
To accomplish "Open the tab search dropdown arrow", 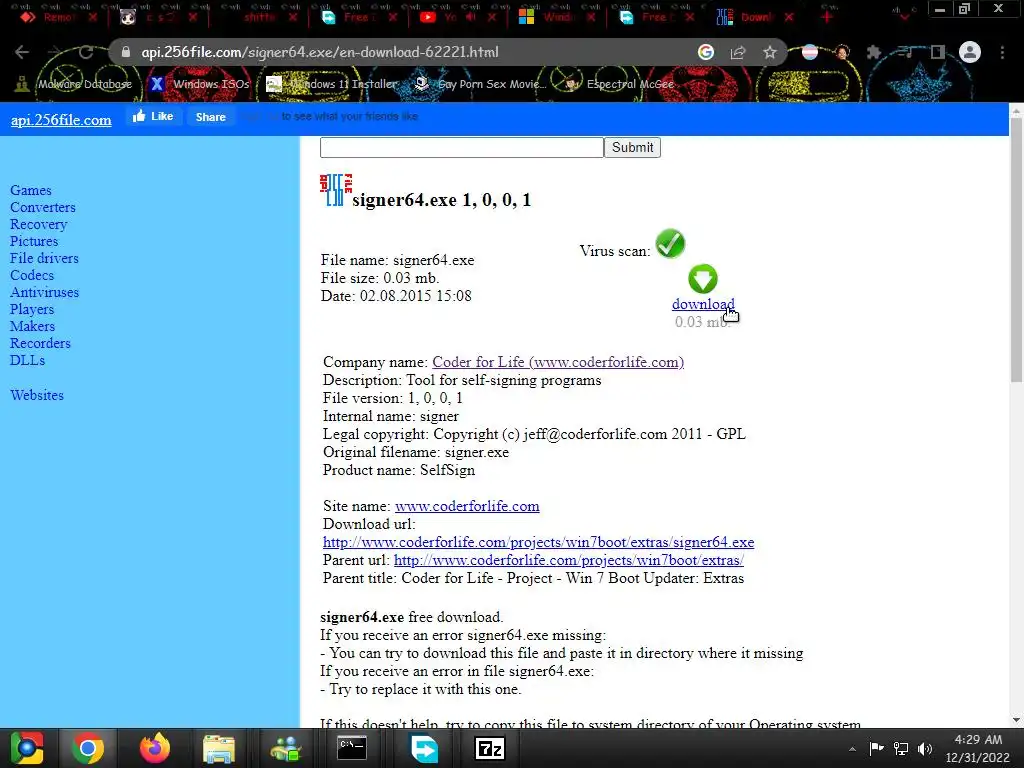I will pyautogui.click(x=904, y=17).
